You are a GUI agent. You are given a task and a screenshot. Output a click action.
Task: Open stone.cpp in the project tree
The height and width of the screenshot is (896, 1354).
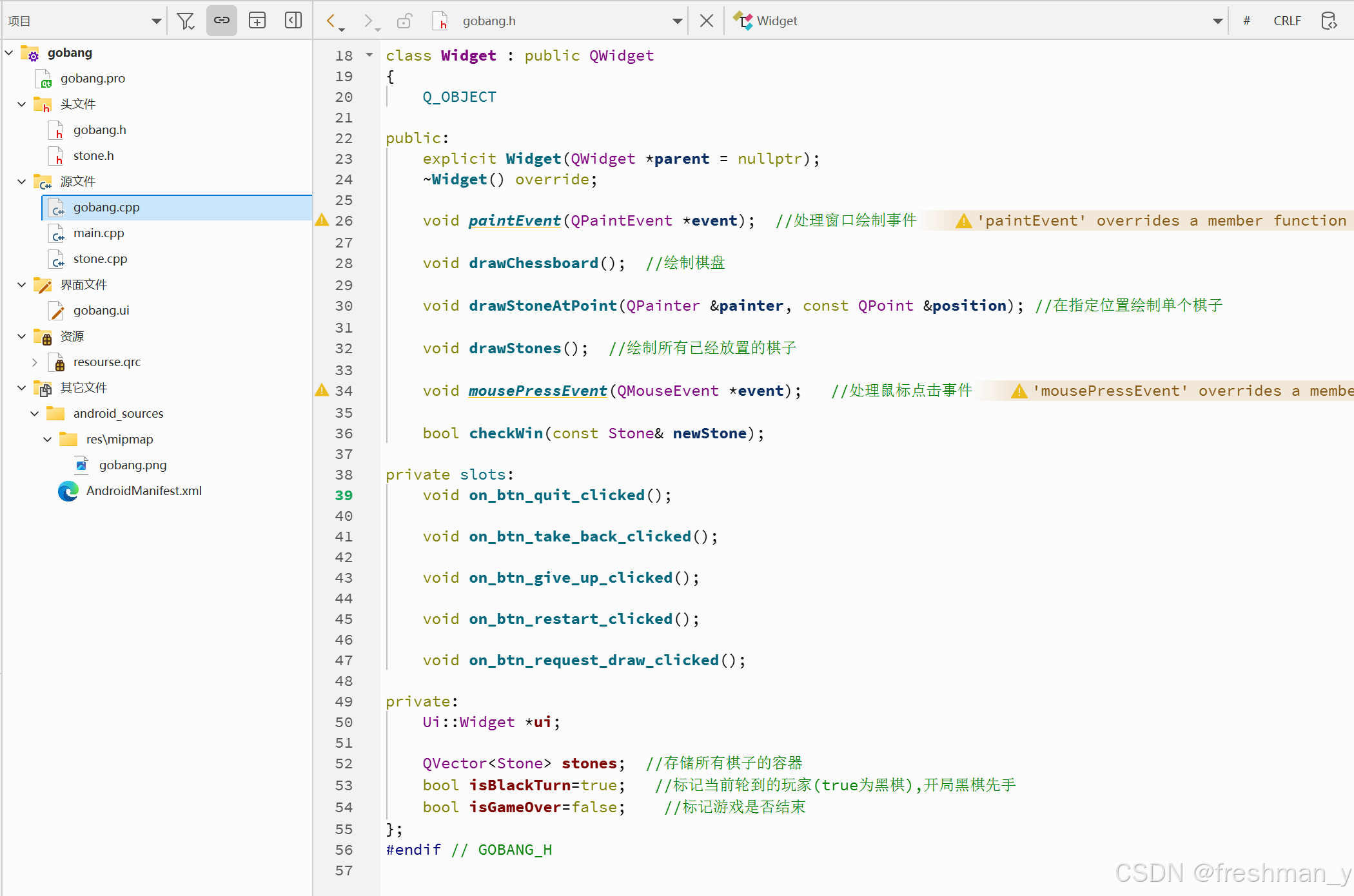(x=100, y=259)
